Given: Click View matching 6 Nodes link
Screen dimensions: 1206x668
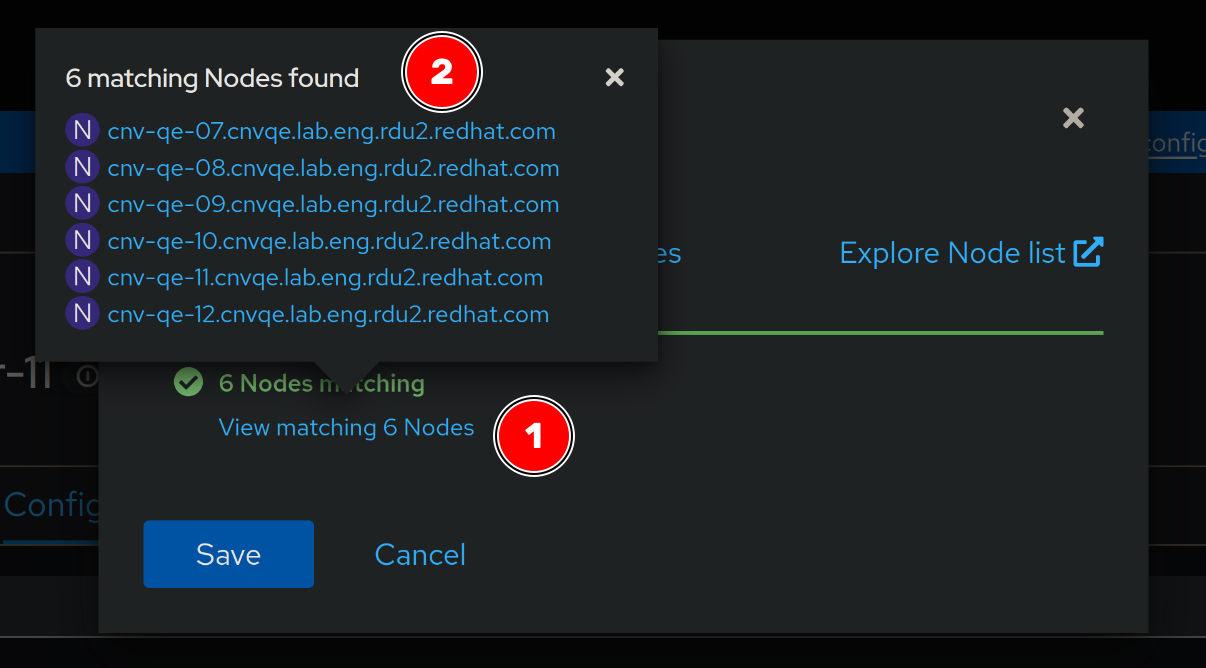Looking at the screenshot, I should [346, 428].
